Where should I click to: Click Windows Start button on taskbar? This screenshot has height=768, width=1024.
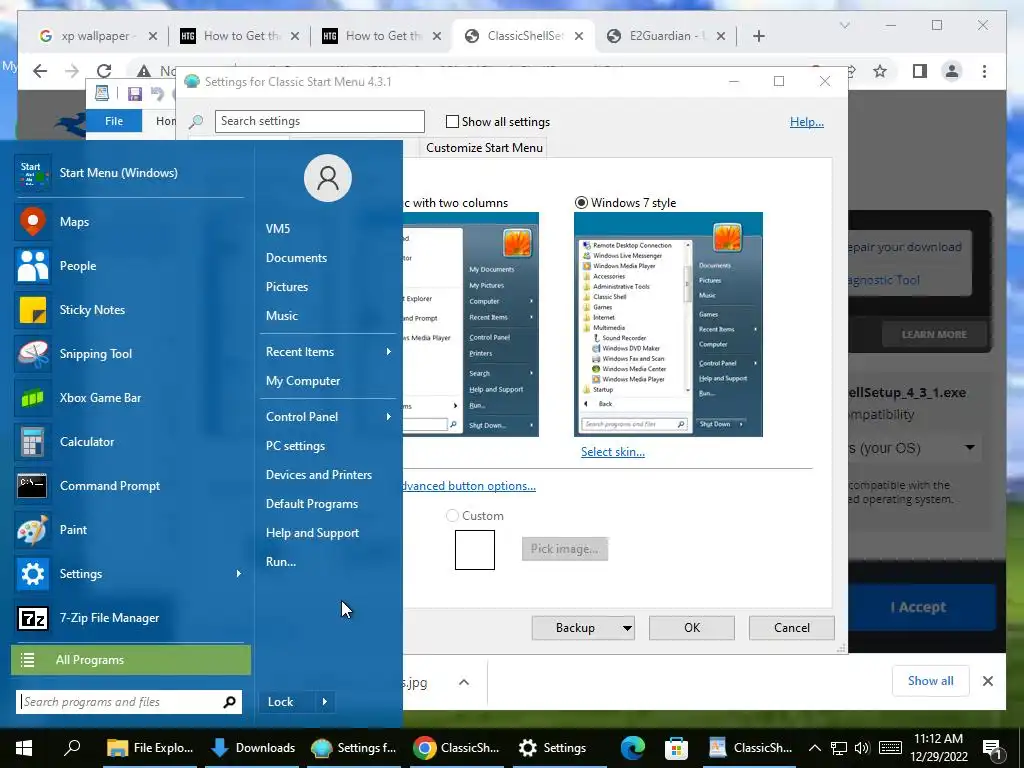(24, 748)
